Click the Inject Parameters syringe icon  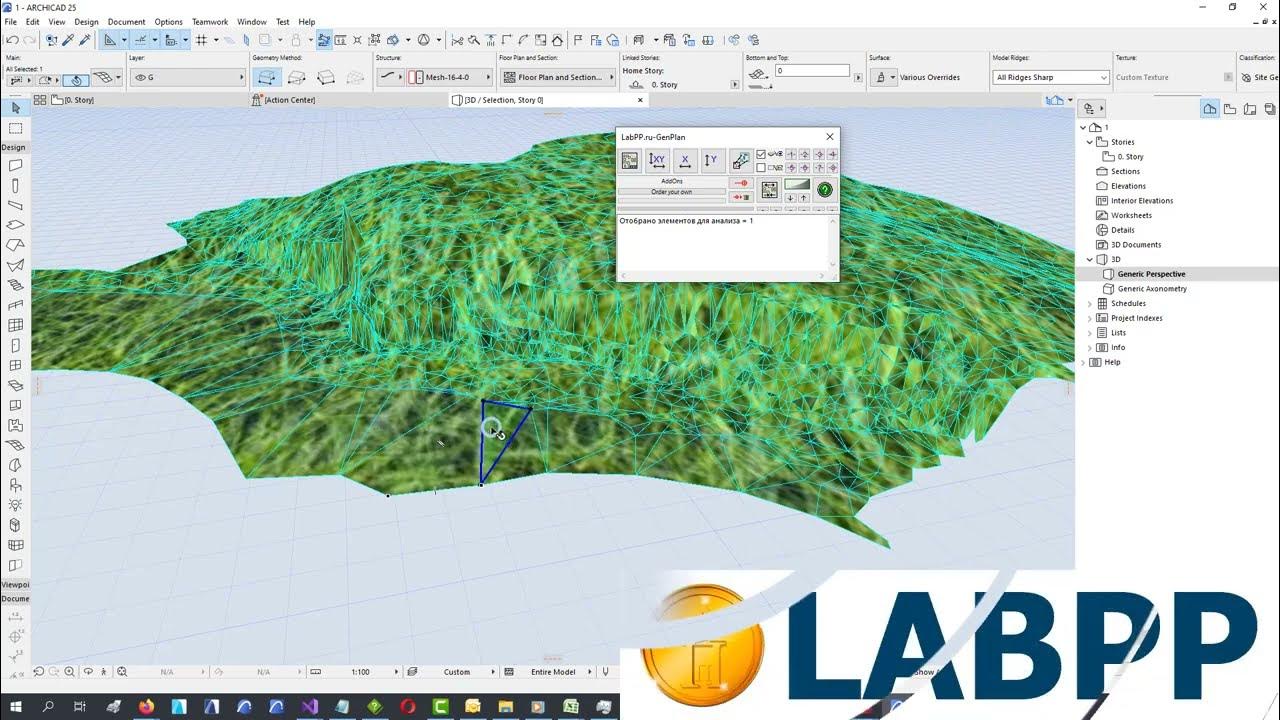pos(85,40)
